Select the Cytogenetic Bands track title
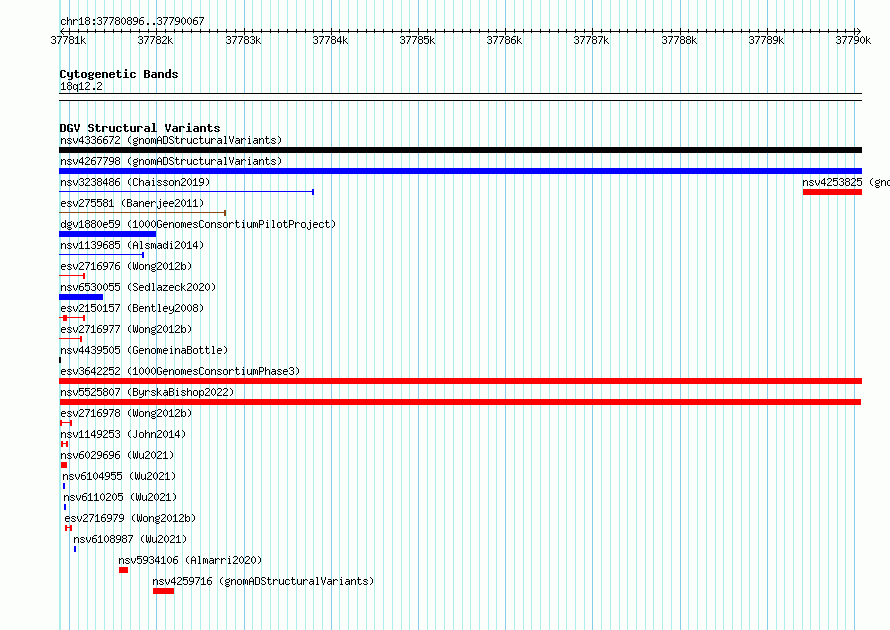This screenshot has height=630, width=890. coord(119,74)
